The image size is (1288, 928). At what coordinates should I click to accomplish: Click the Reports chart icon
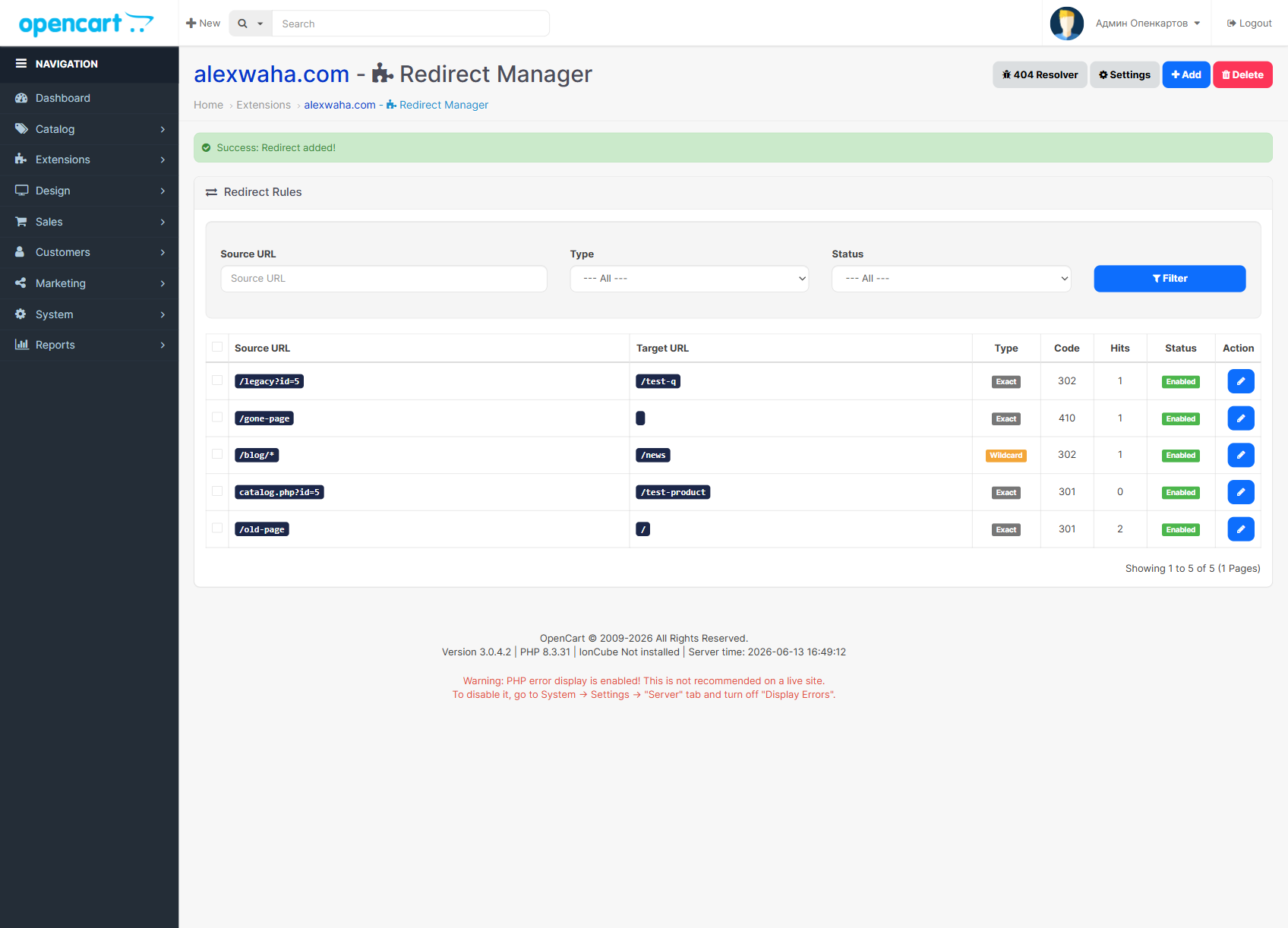(x=21, y=345)
